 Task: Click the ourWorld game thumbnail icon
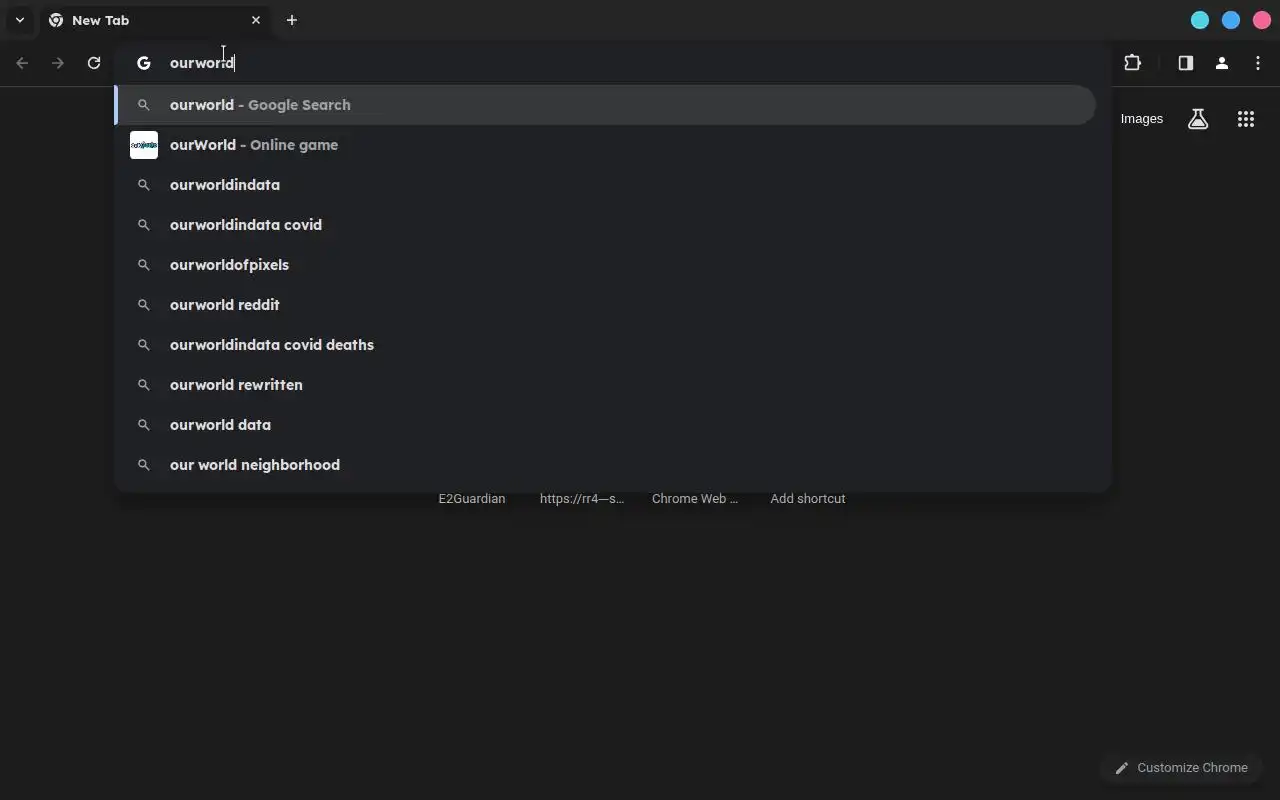pyautogui.click(x=144, y=145)
